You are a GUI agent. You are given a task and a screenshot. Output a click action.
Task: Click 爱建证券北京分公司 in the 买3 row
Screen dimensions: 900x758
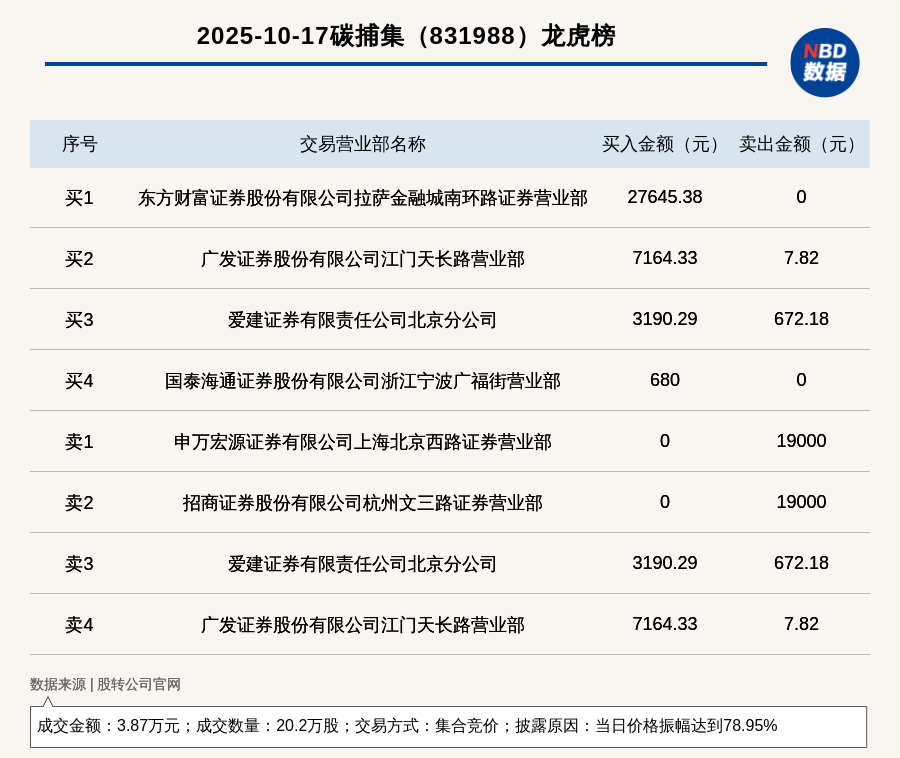tap(362, 320)
